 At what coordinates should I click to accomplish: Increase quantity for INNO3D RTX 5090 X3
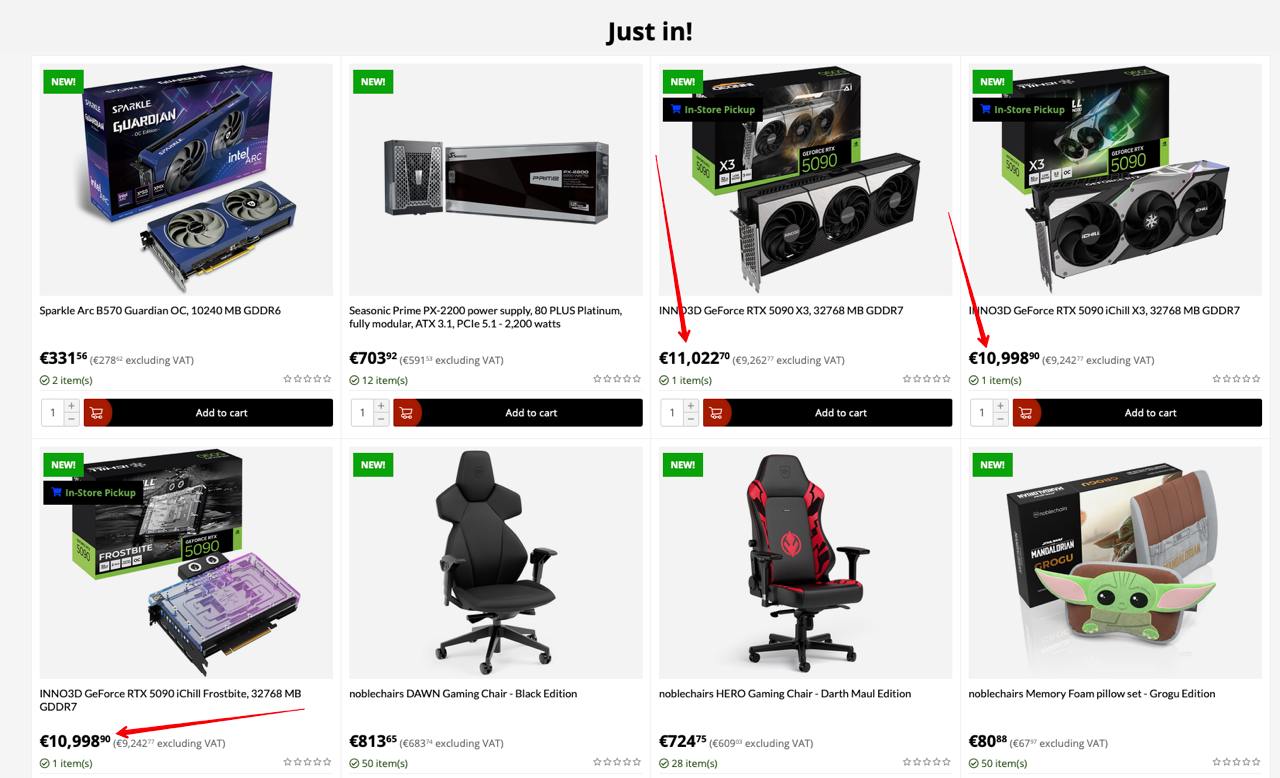691,406
